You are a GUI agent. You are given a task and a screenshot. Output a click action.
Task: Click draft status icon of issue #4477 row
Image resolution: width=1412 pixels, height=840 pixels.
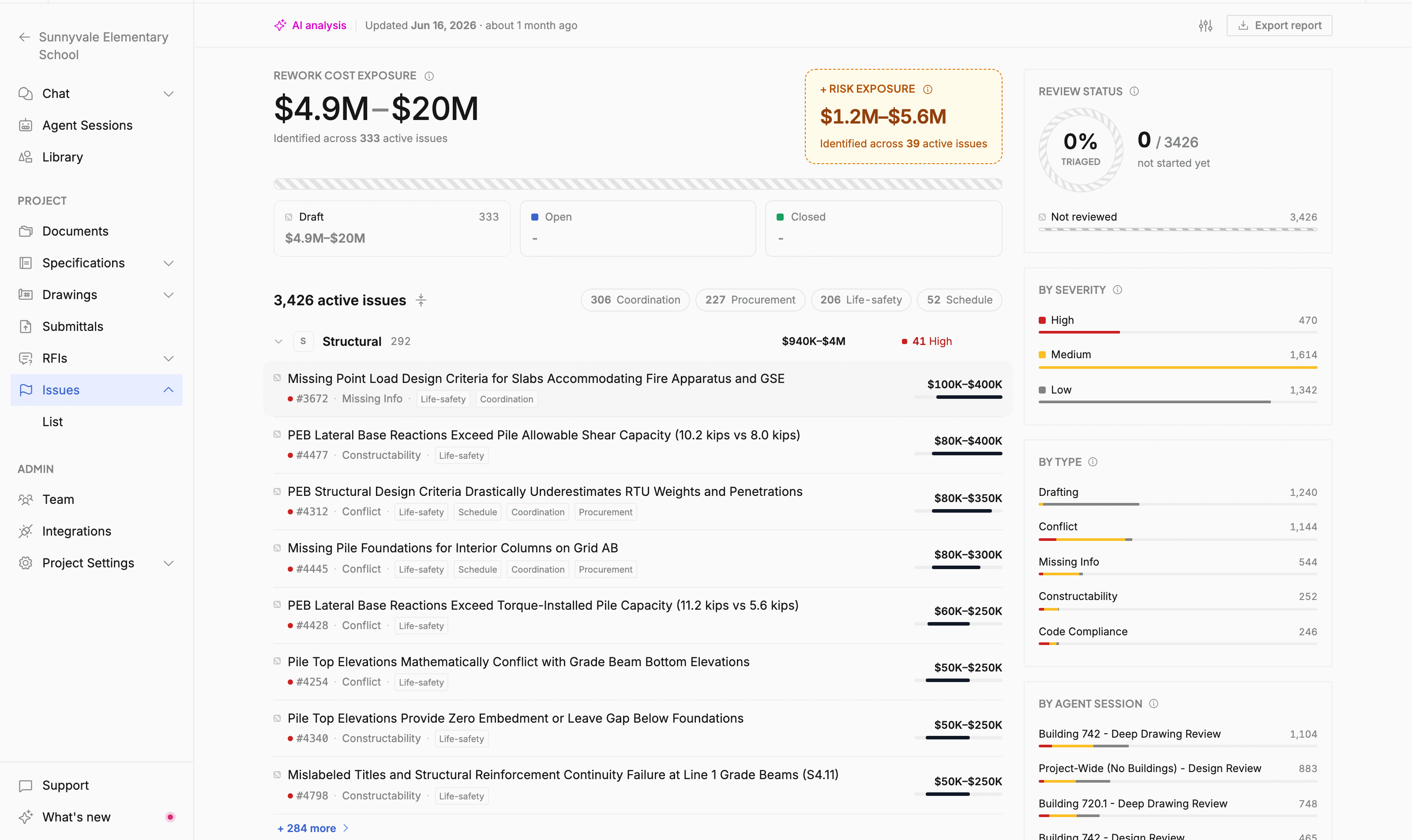(277, 434)
